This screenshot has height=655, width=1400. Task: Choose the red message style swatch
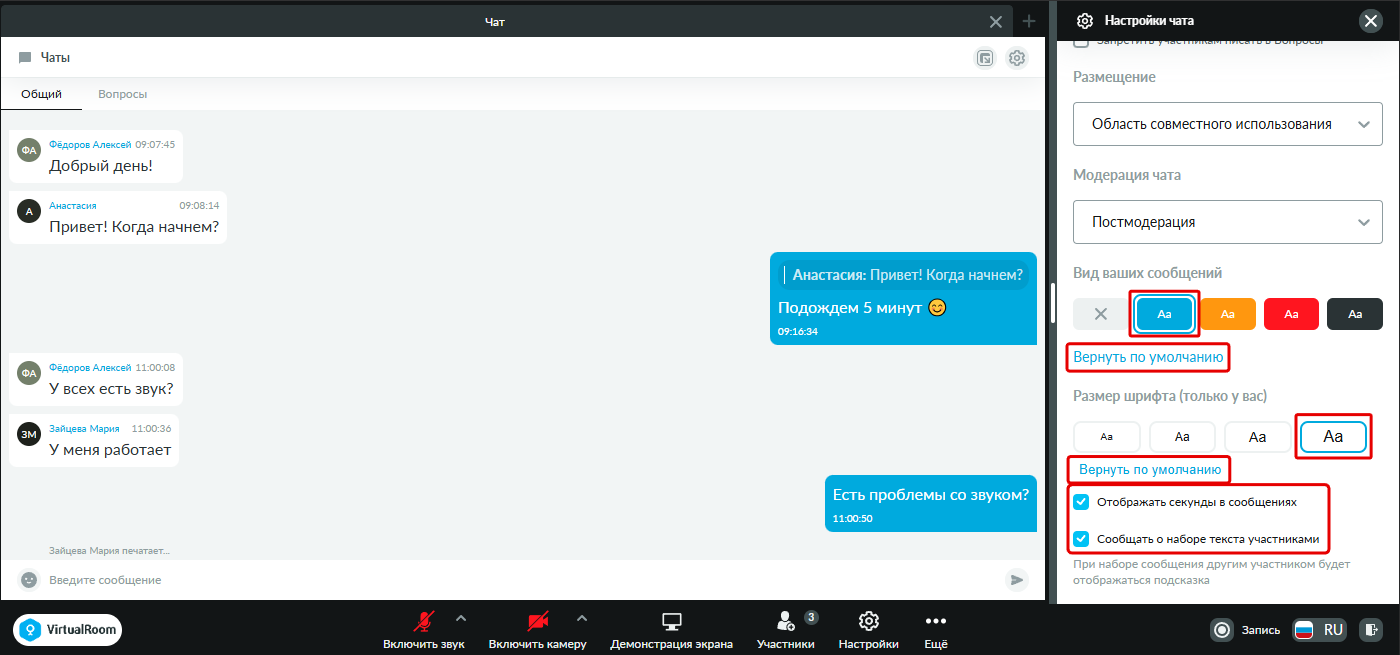point(1291,314)
